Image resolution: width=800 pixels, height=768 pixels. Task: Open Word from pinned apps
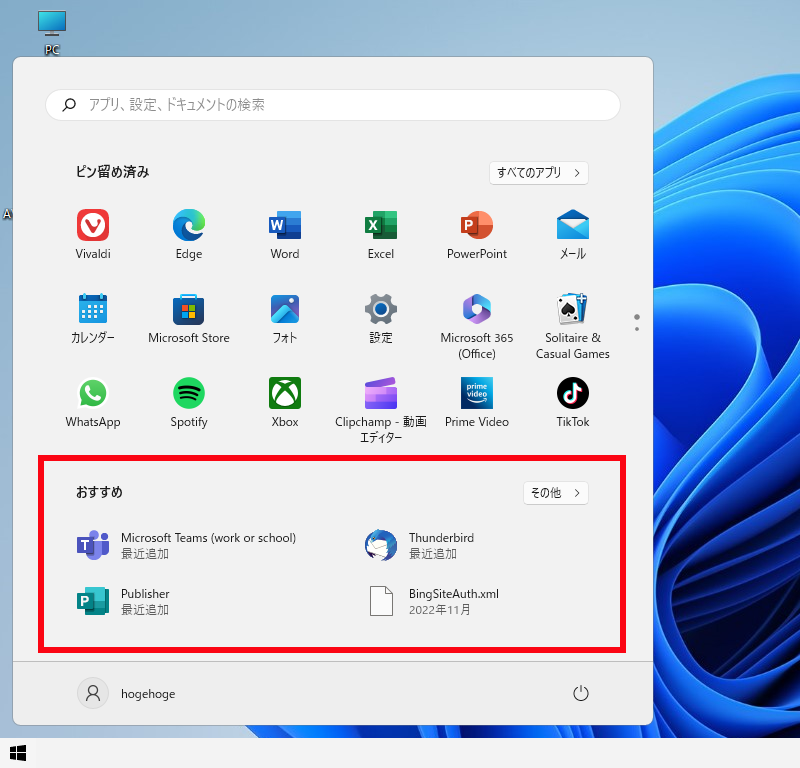click(285, 234)
